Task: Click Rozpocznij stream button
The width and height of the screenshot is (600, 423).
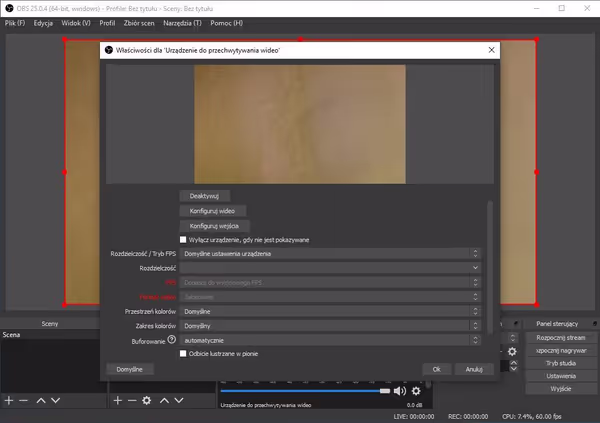Action: click(x=561, y=338)
